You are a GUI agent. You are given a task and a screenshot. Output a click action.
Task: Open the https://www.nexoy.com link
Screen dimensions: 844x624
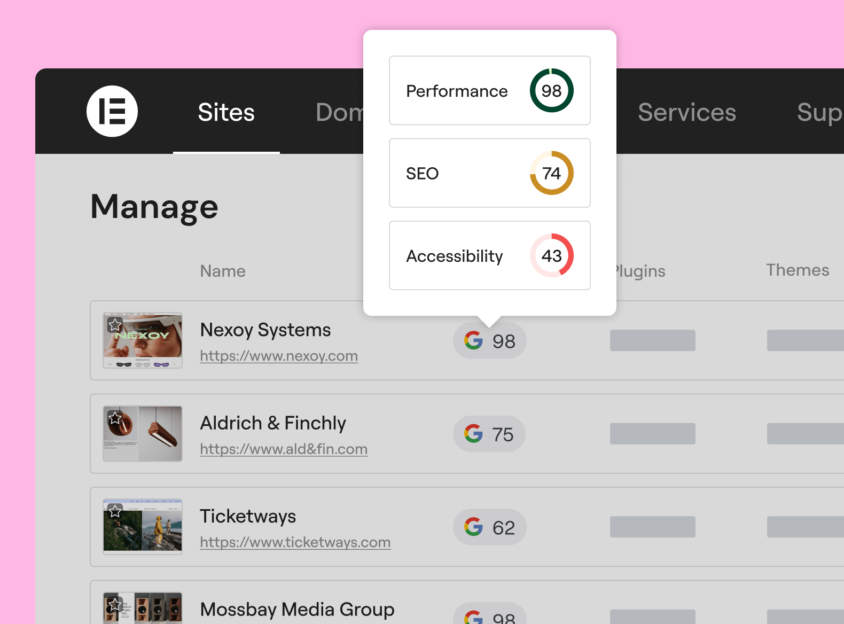coord(278,356)
